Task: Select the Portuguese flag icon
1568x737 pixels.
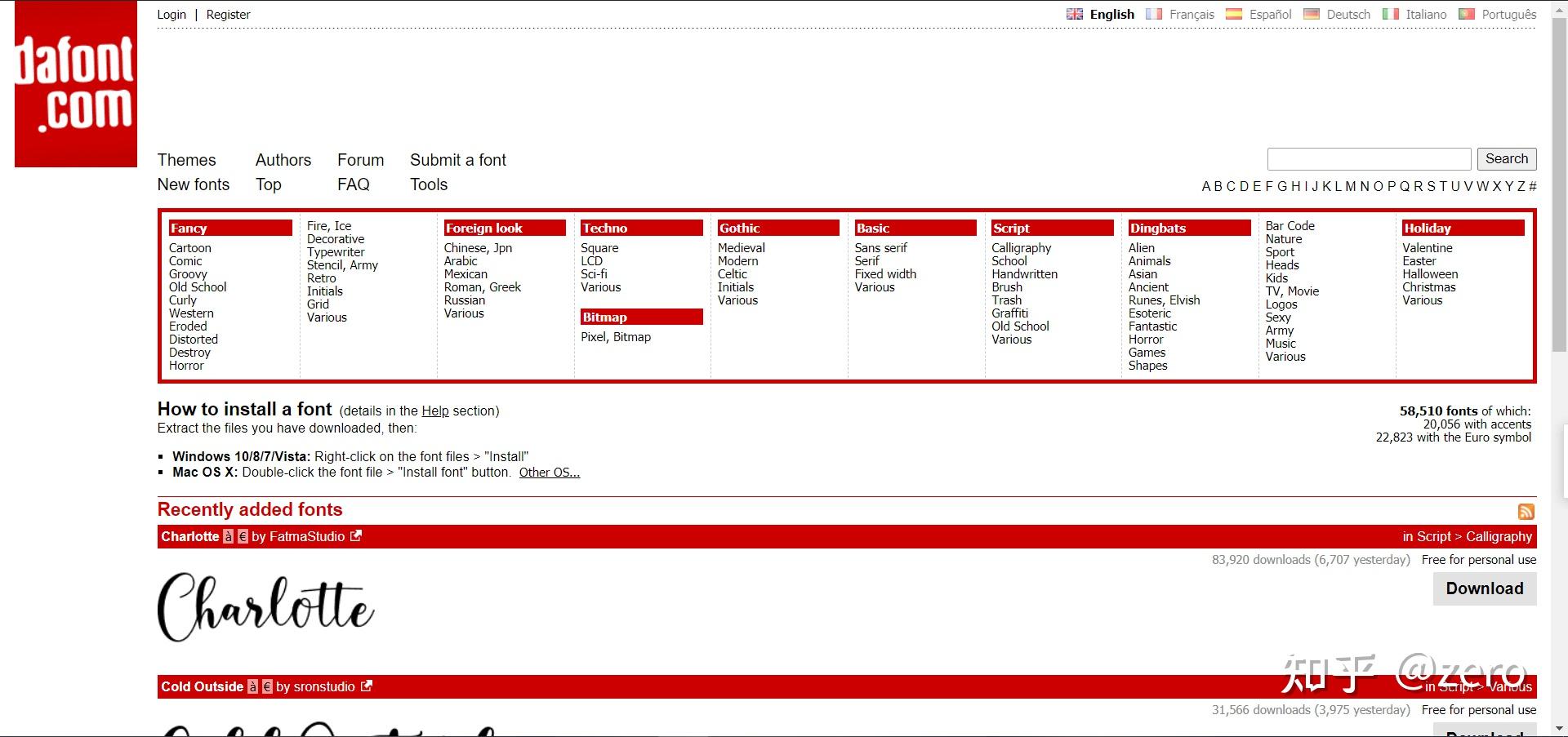Action: tap(1467, 14)
